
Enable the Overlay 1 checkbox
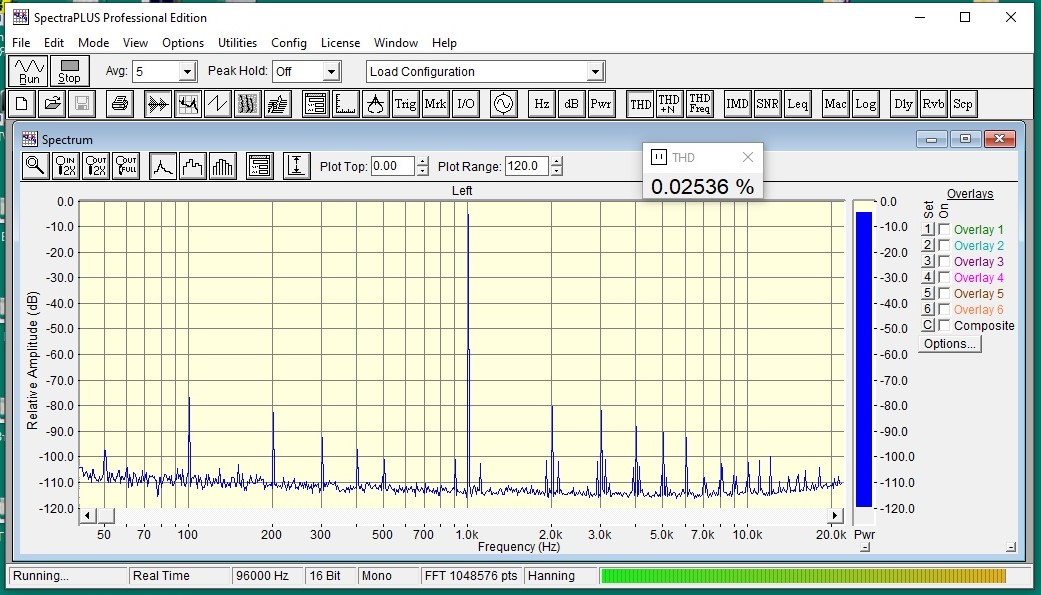(x=944, y=229)
